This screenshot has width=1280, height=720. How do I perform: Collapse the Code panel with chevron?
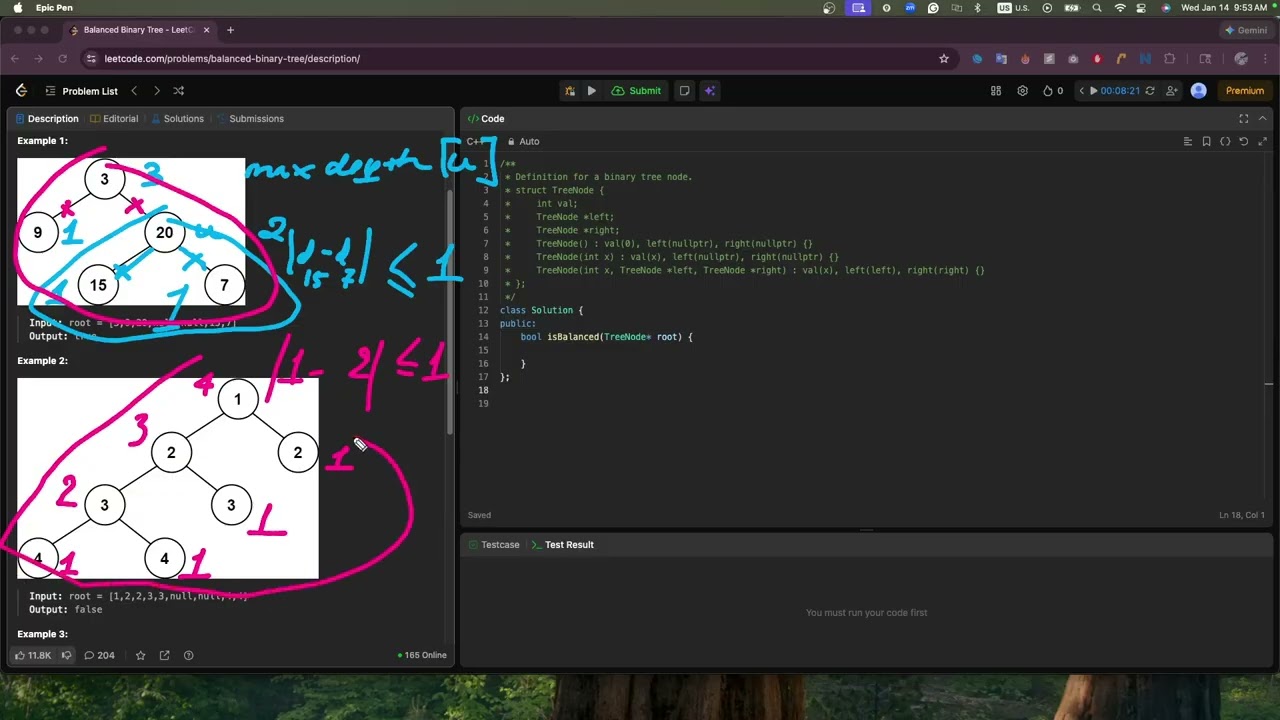tap(1262, 119)
